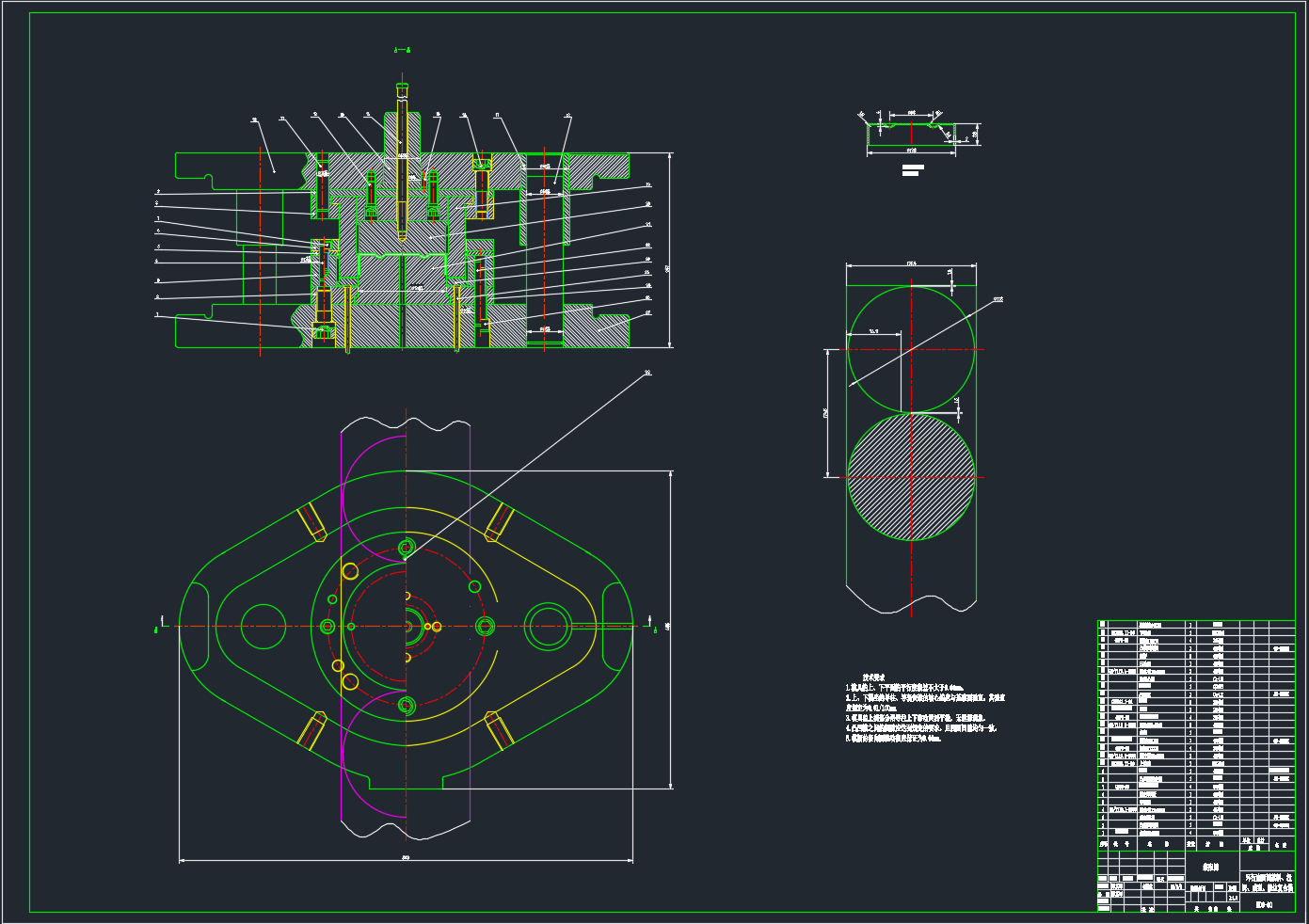Click the center hole of the plan view

407,626
